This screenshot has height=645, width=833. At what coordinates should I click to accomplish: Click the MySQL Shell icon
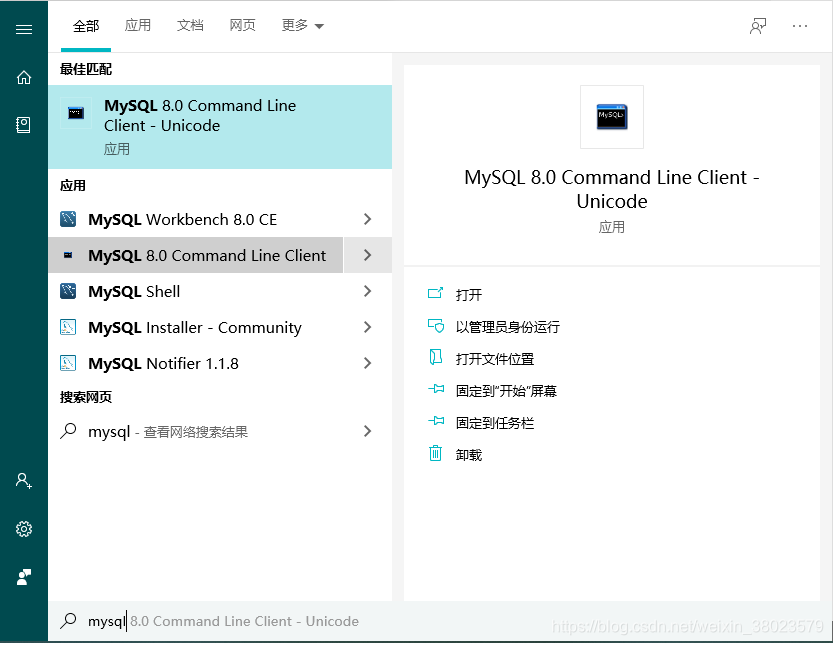tap(68, 291)
